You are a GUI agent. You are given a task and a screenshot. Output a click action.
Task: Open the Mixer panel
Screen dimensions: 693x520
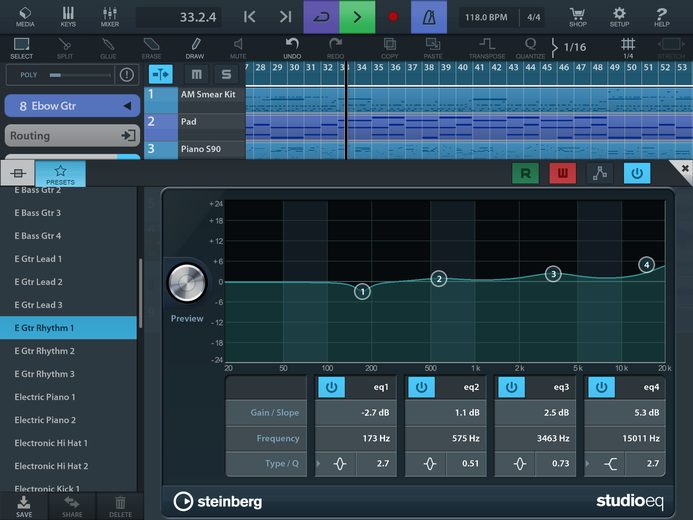coord(110,17)
